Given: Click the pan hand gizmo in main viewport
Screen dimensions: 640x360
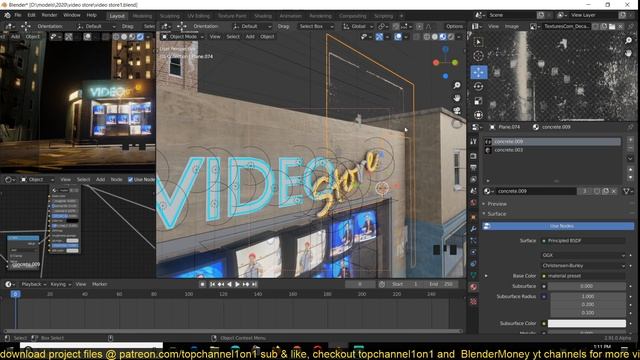Looking at the screenshot, I should pyautogui.click(x=457, y=98).
